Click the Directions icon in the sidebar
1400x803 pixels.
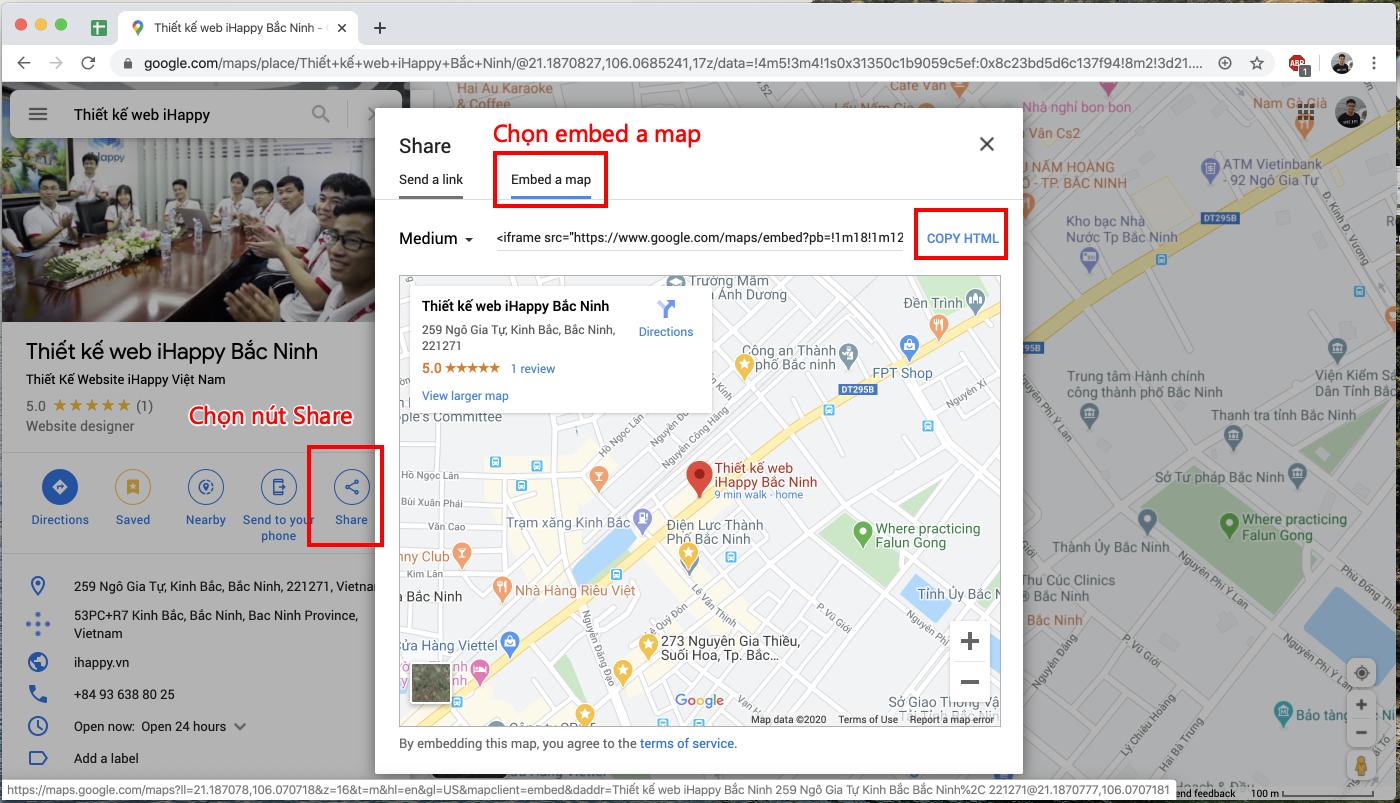[x=60, y=487]
